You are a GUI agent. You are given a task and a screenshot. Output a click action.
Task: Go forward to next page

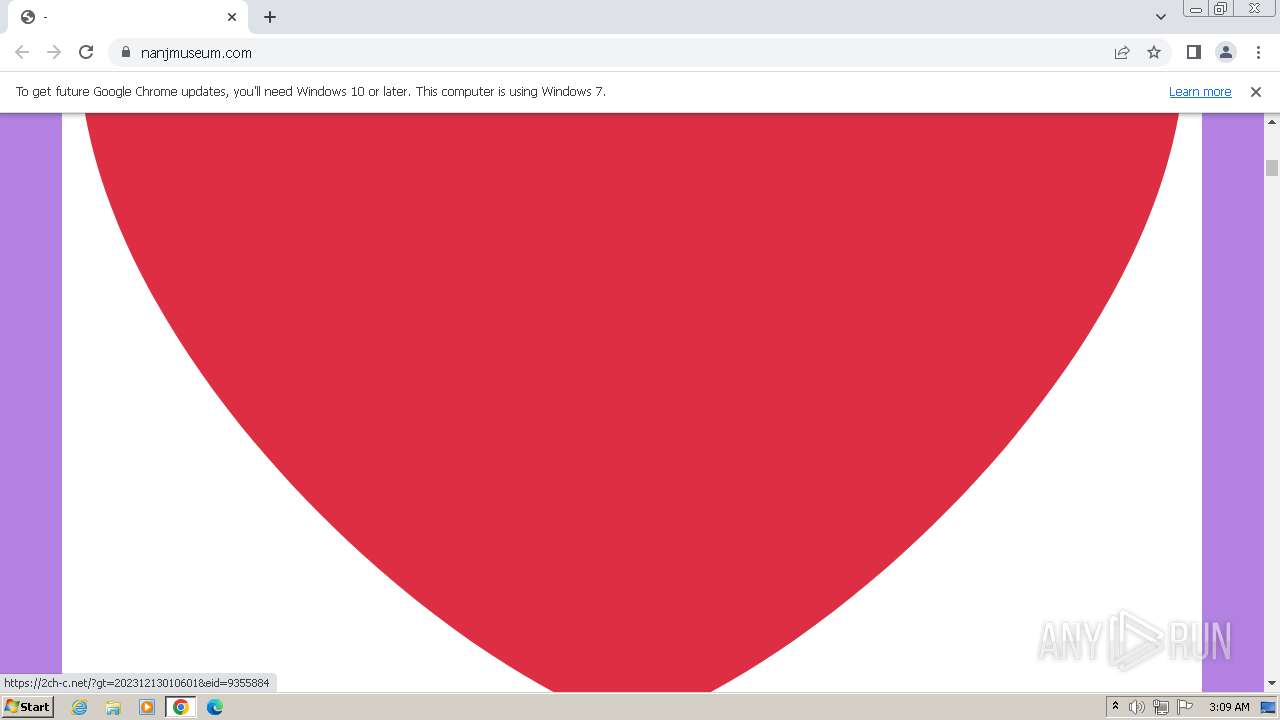pos(54,52)
